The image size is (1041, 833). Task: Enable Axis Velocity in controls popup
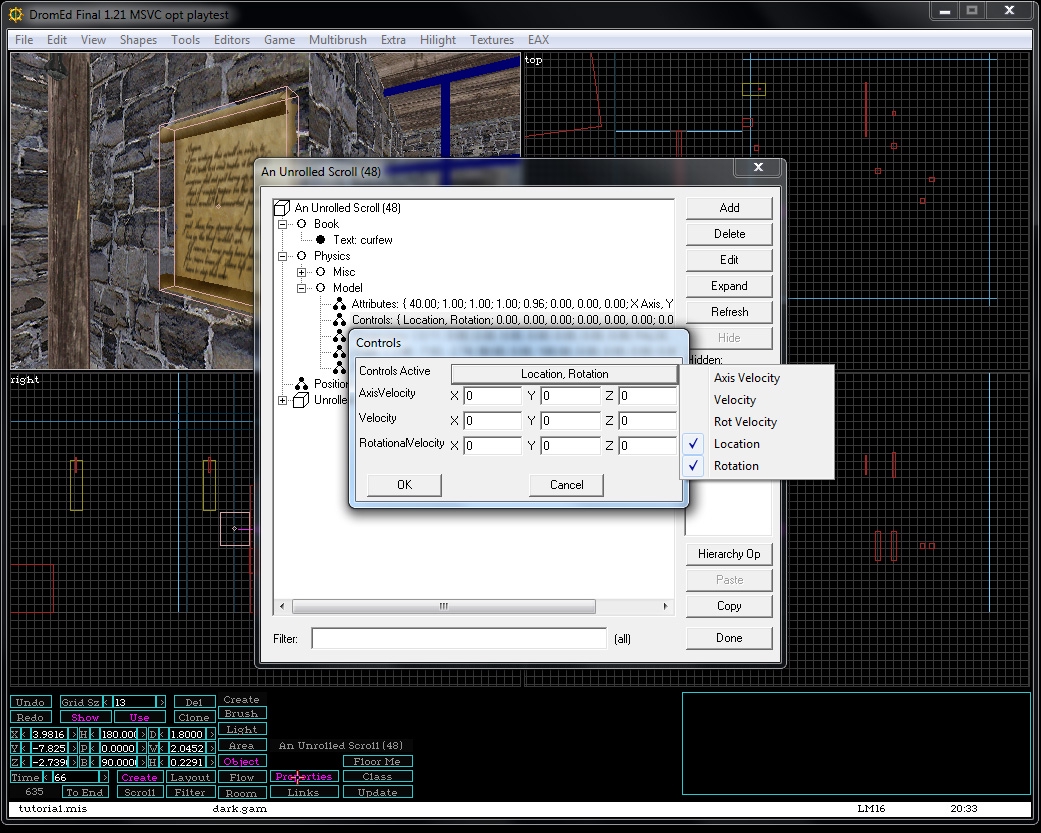click(x=746, y=378)
